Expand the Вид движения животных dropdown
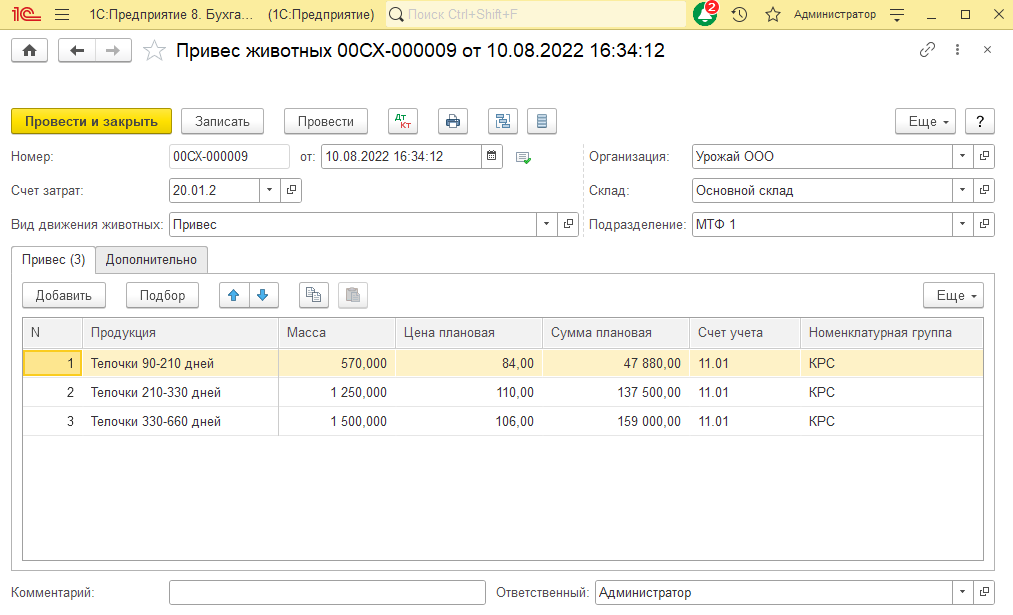The height and width of the screenshot is (615, 1013). pyautogui.click(x=547, y=224)
